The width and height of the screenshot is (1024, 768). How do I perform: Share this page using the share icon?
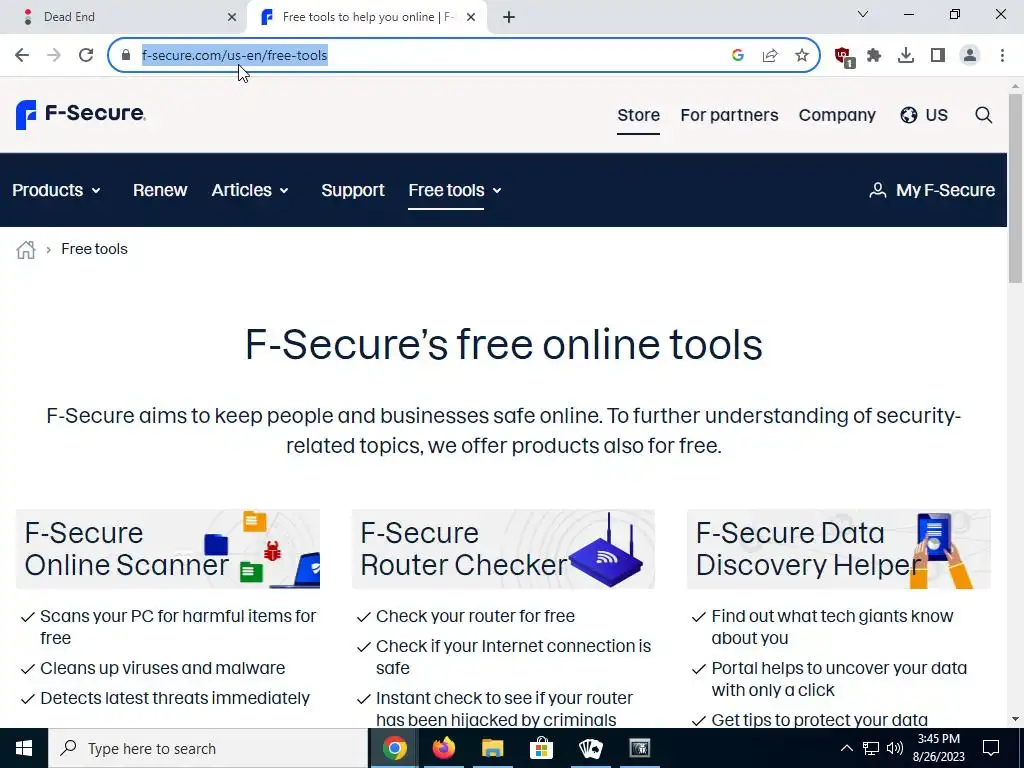coord(770,55)
